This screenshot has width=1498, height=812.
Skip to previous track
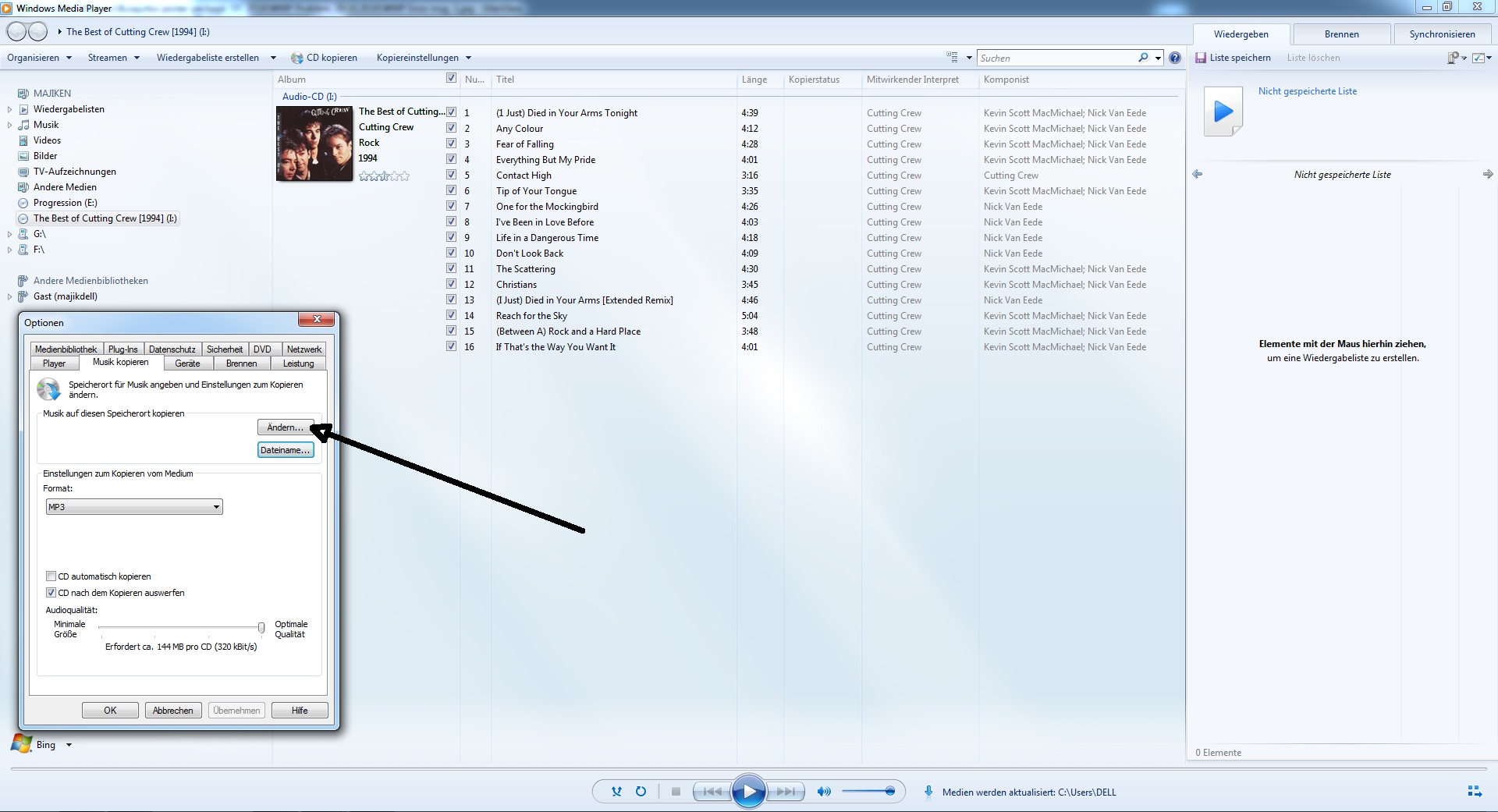(x=712, y=792)
